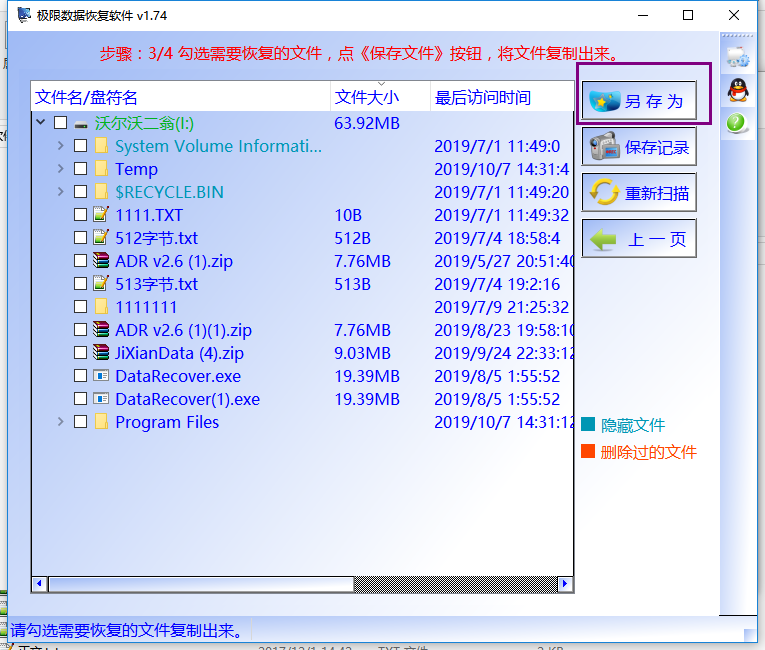The width and height of the screenshot is (765, 650).
Task: Click the drive icon for 沃尔沃二翁(I:)
Action: (x=81, y=124)
